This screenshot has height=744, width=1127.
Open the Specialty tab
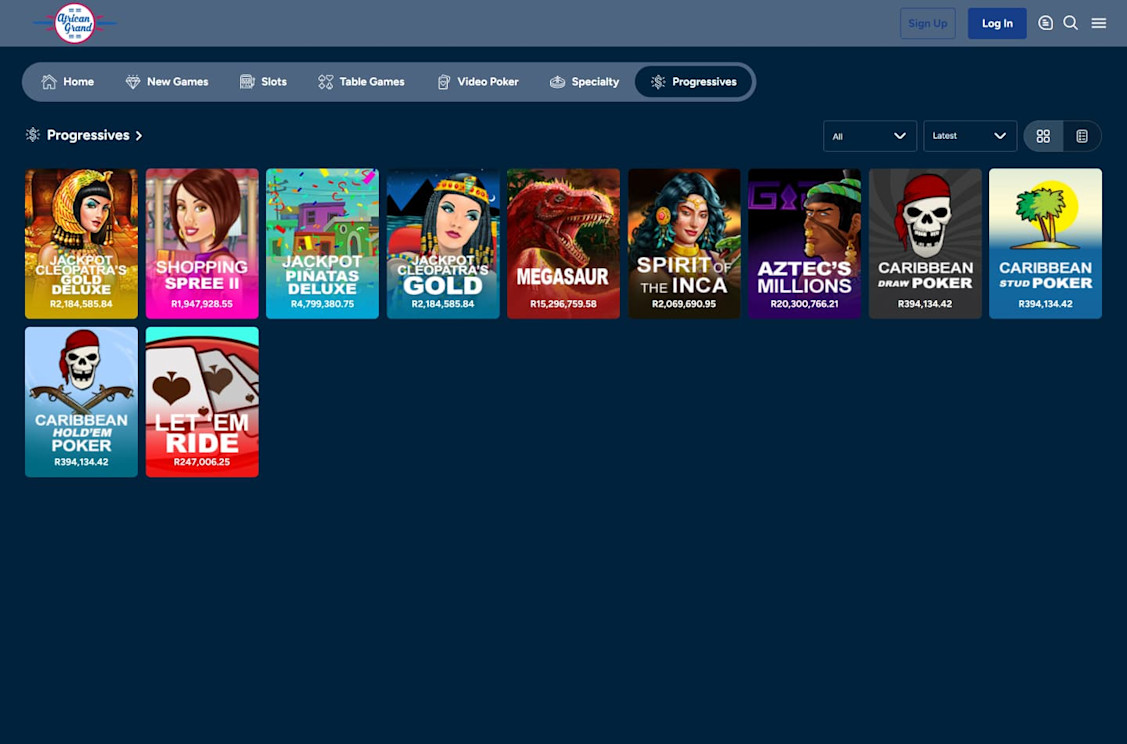pos(584,82)
